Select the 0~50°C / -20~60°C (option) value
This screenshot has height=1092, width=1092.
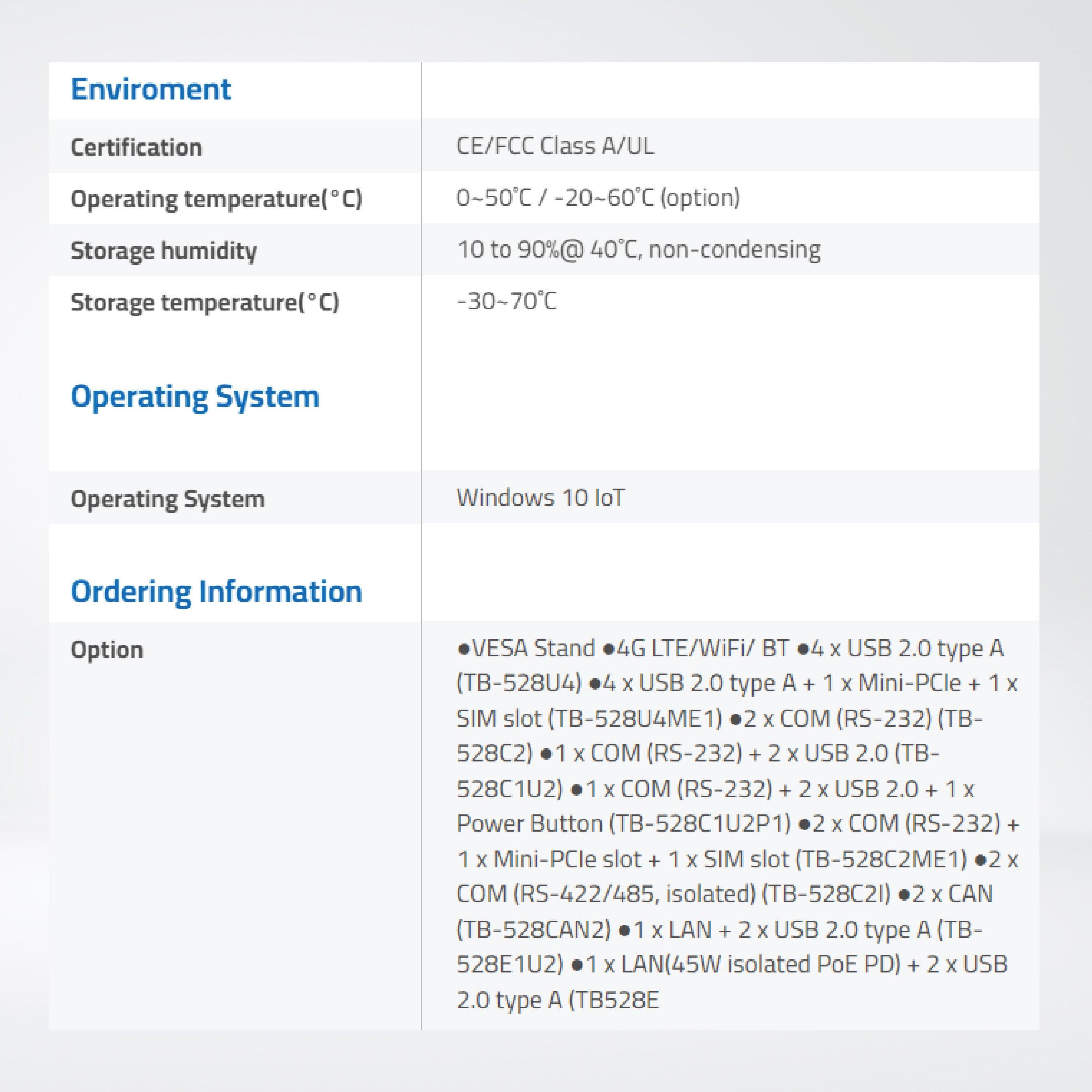point(598,198)
